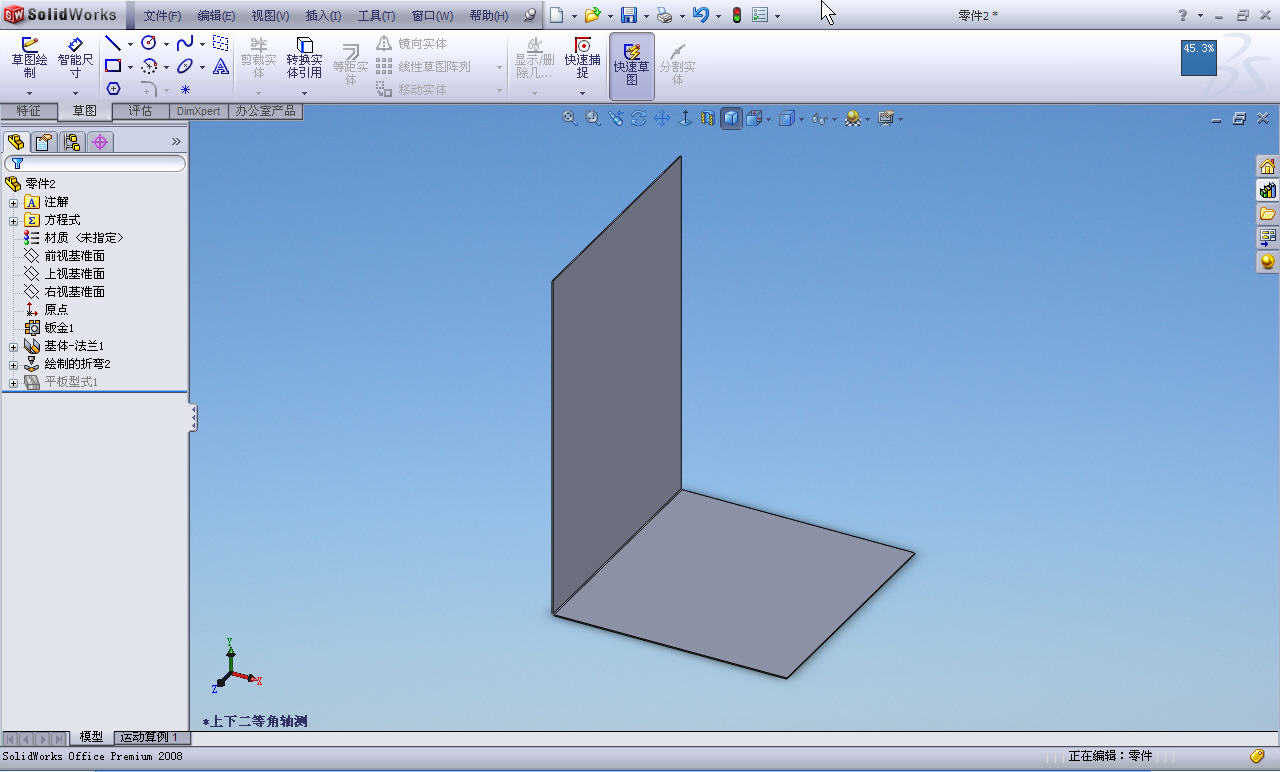Open the 帮助(H) Help menu

489,16
